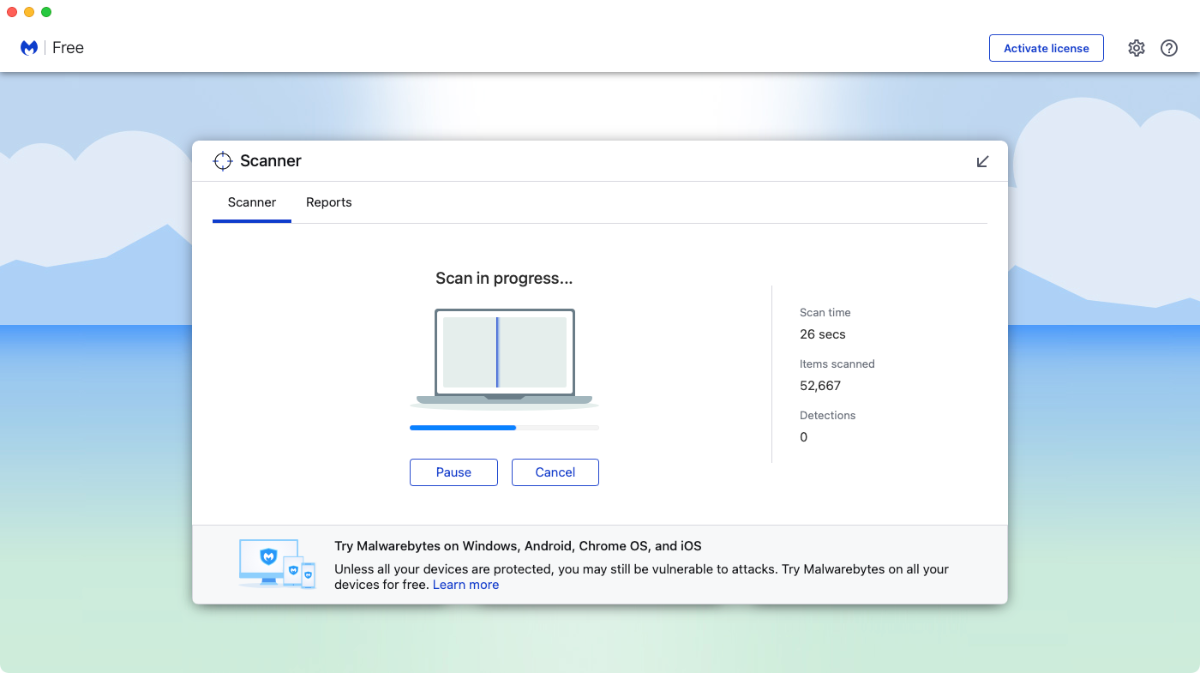Click the Scan time showing 26 secs
1200x673 pixels.
[822, 334]
